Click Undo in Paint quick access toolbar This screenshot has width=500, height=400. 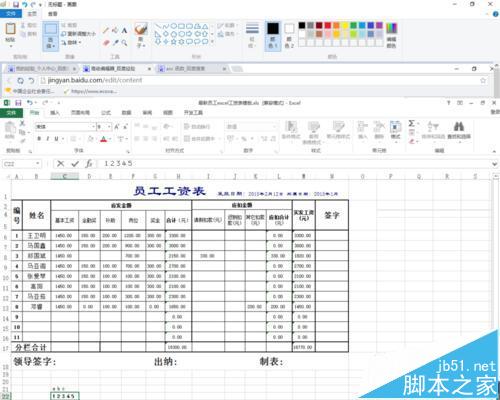(x=25, y=5)
